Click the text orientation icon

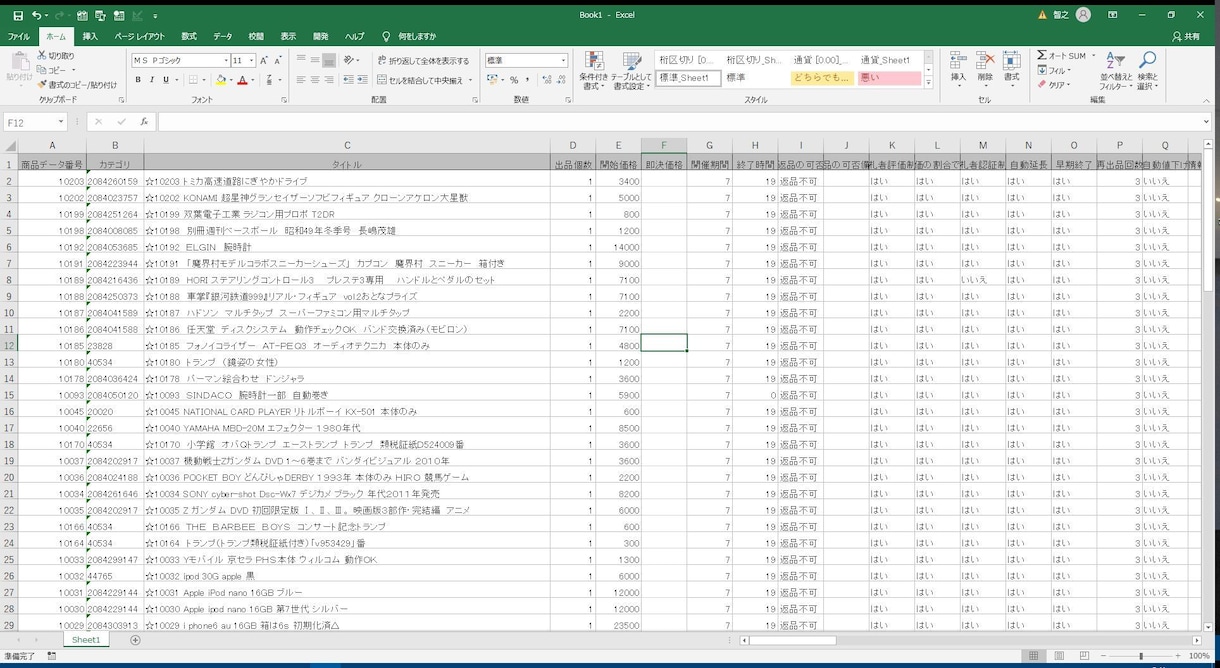pos(350,60)
